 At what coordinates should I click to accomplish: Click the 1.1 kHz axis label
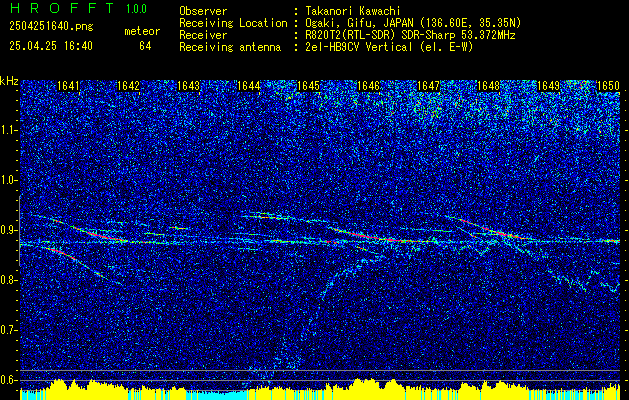[8, 130]
